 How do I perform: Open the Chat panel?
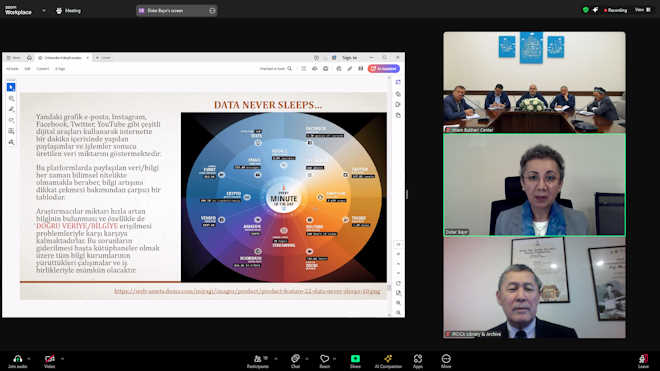coord(295,359)
